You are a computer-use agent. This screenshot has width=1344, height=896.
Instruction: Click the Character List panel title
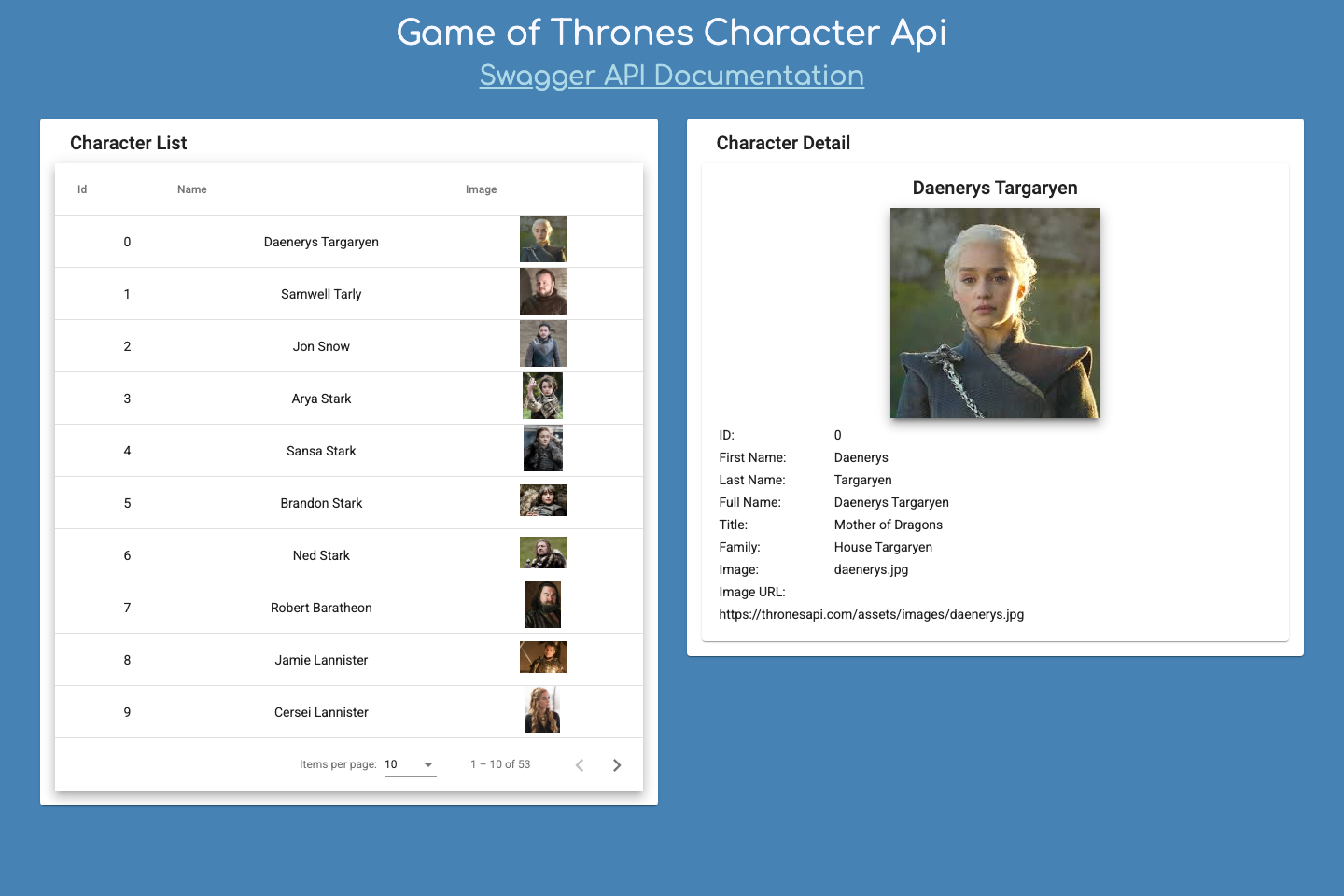(x=128, y=143)
